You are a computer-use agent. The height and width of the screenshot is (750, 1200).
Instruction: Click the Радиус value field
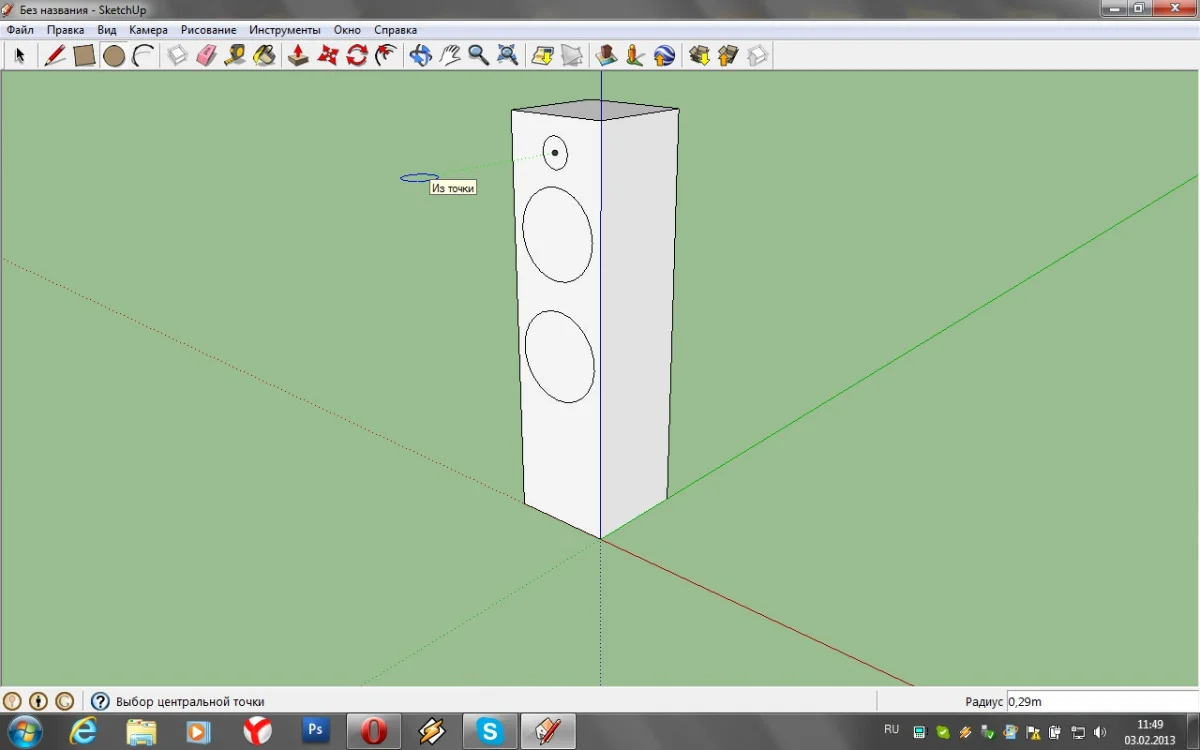pyautogui.click(x=1101, y=702)
